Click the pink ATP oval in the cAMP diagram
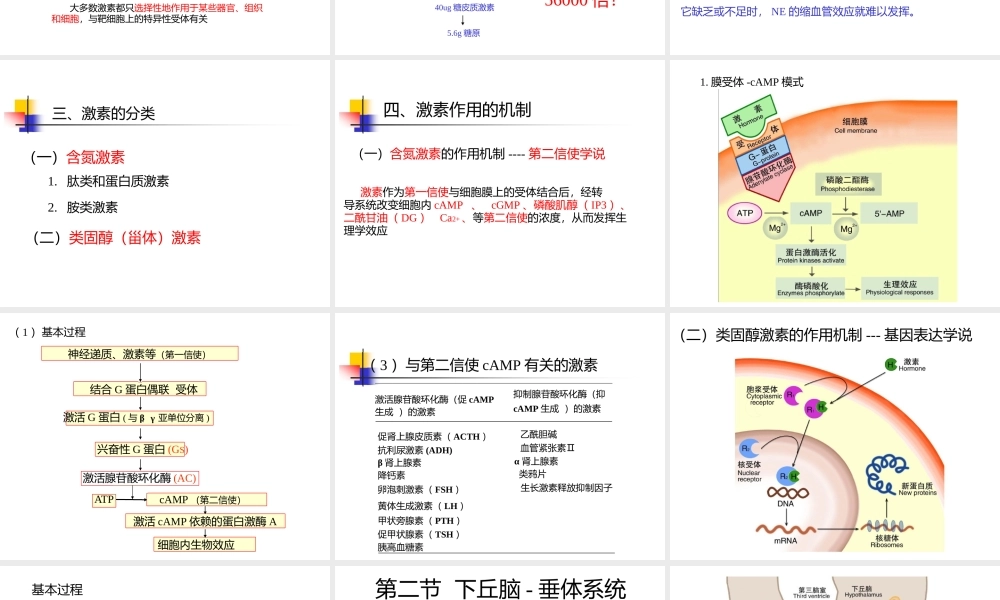This screenshot has height=600, width=1000. 744,213
